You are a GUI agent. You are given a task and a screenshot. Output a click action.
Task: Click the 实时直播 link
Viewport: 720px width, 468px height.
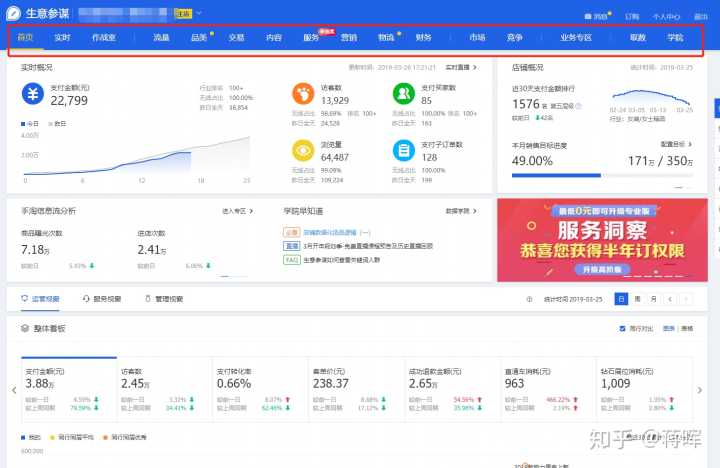pyautogui.click(x=460, y=67)
